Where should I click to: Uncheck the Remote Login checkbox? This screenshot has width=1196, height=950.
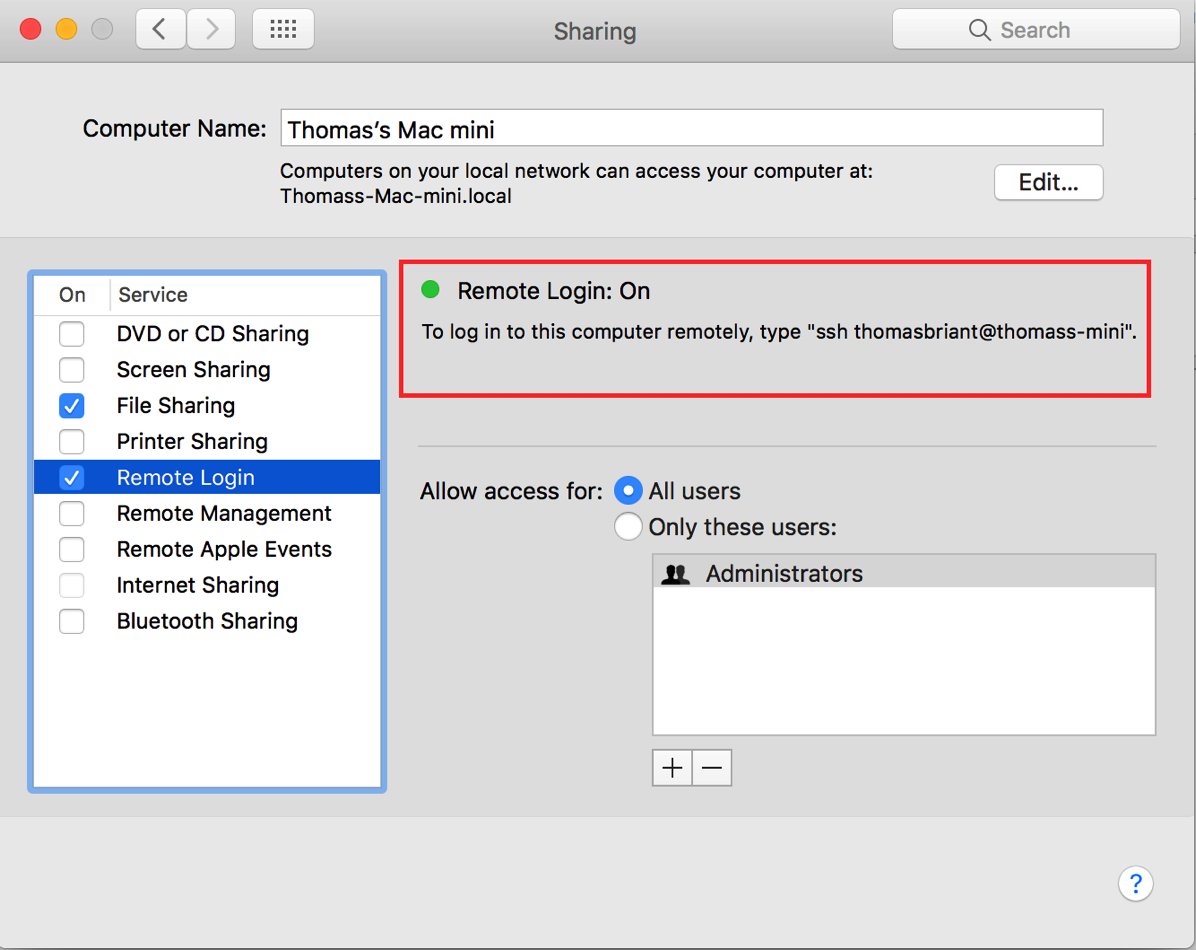[x=72, y=478]
